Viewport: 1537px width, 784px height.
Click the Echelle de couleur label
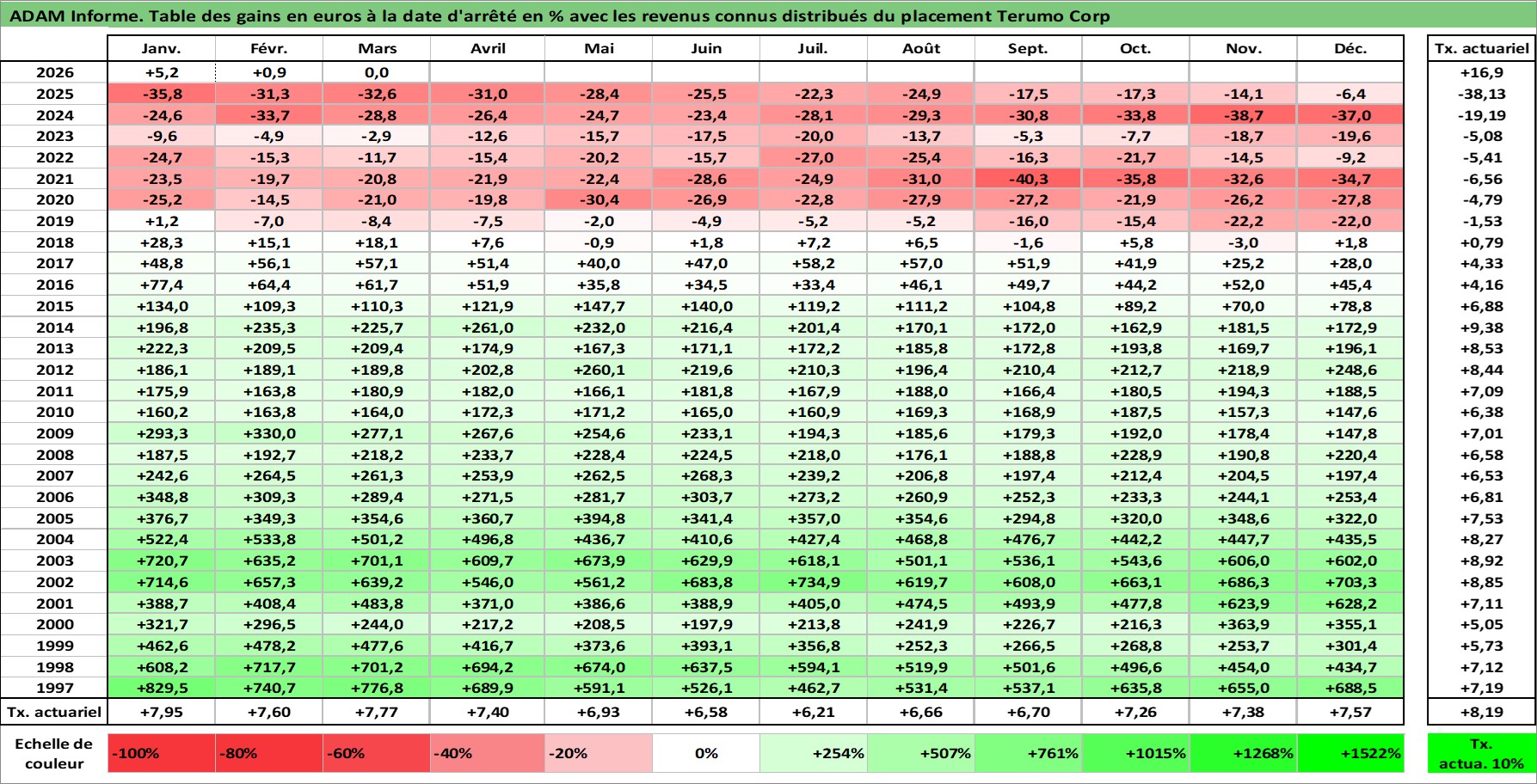54,753
